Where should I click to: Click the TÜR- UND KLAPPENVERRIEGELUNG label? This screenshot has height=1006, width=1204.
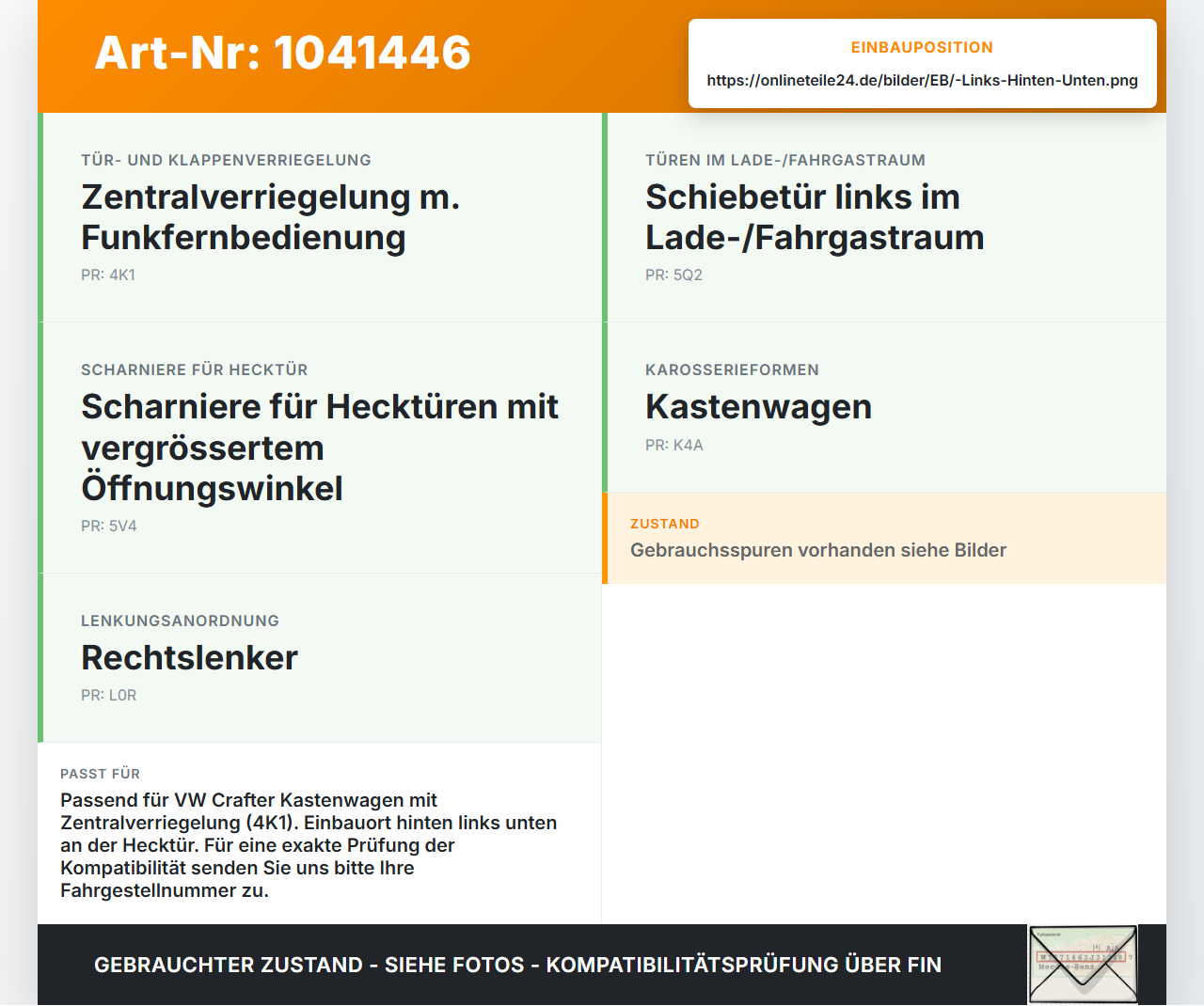click(226, 160)
